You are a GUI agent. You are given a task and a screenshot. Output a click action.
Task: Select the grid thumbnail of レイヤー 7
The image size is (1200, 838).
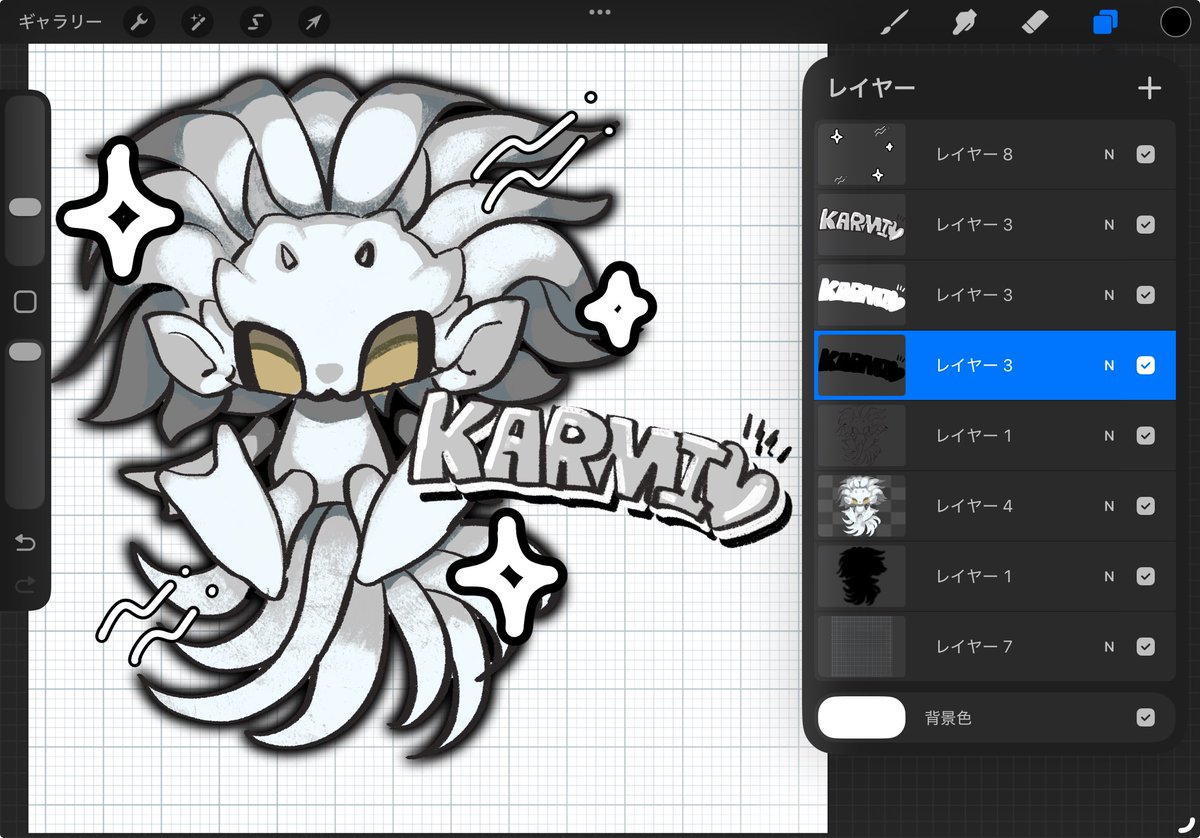tap(862, 647)
